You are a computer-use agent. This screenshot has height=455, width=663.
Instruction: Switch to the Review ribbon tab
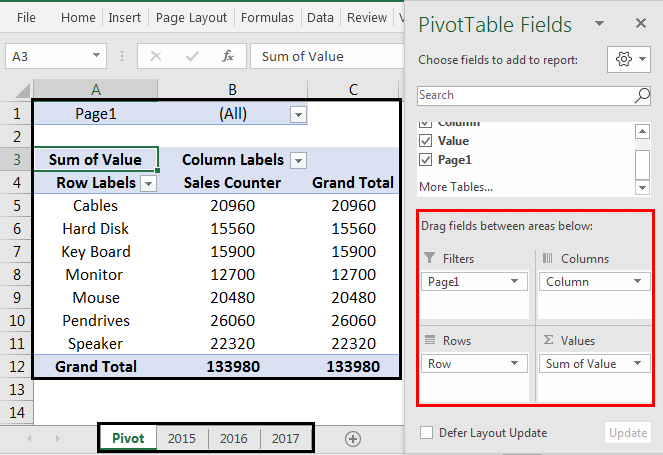coord(367,18)
